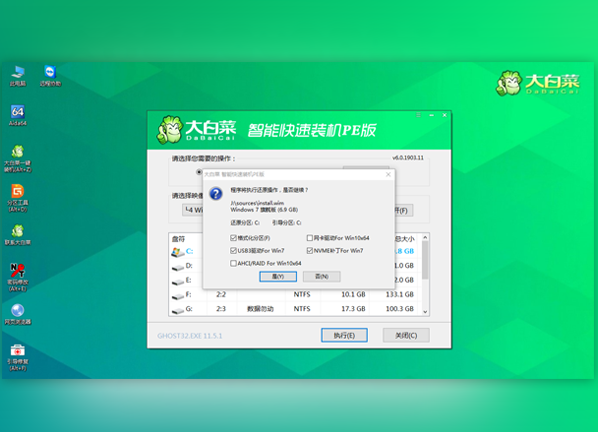Launch the Aida64 desktop shortcut

click(x=18, y=115)
